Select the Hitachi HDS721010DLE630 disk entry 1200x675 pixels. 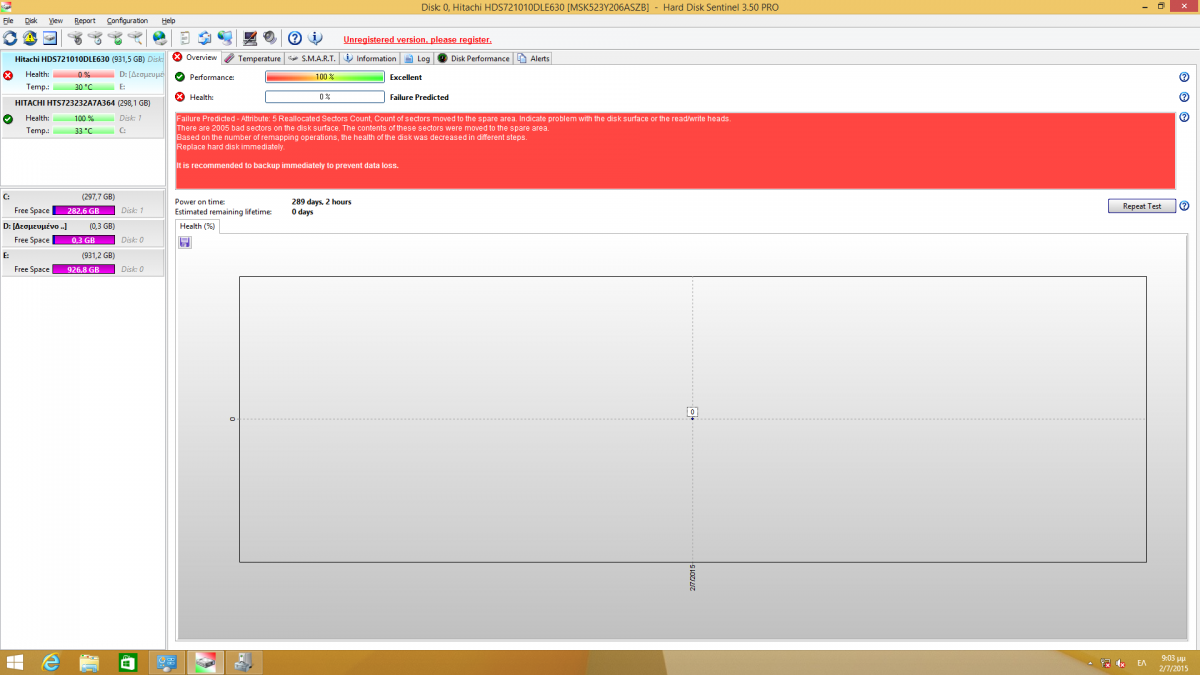click(x=82, y=73)
